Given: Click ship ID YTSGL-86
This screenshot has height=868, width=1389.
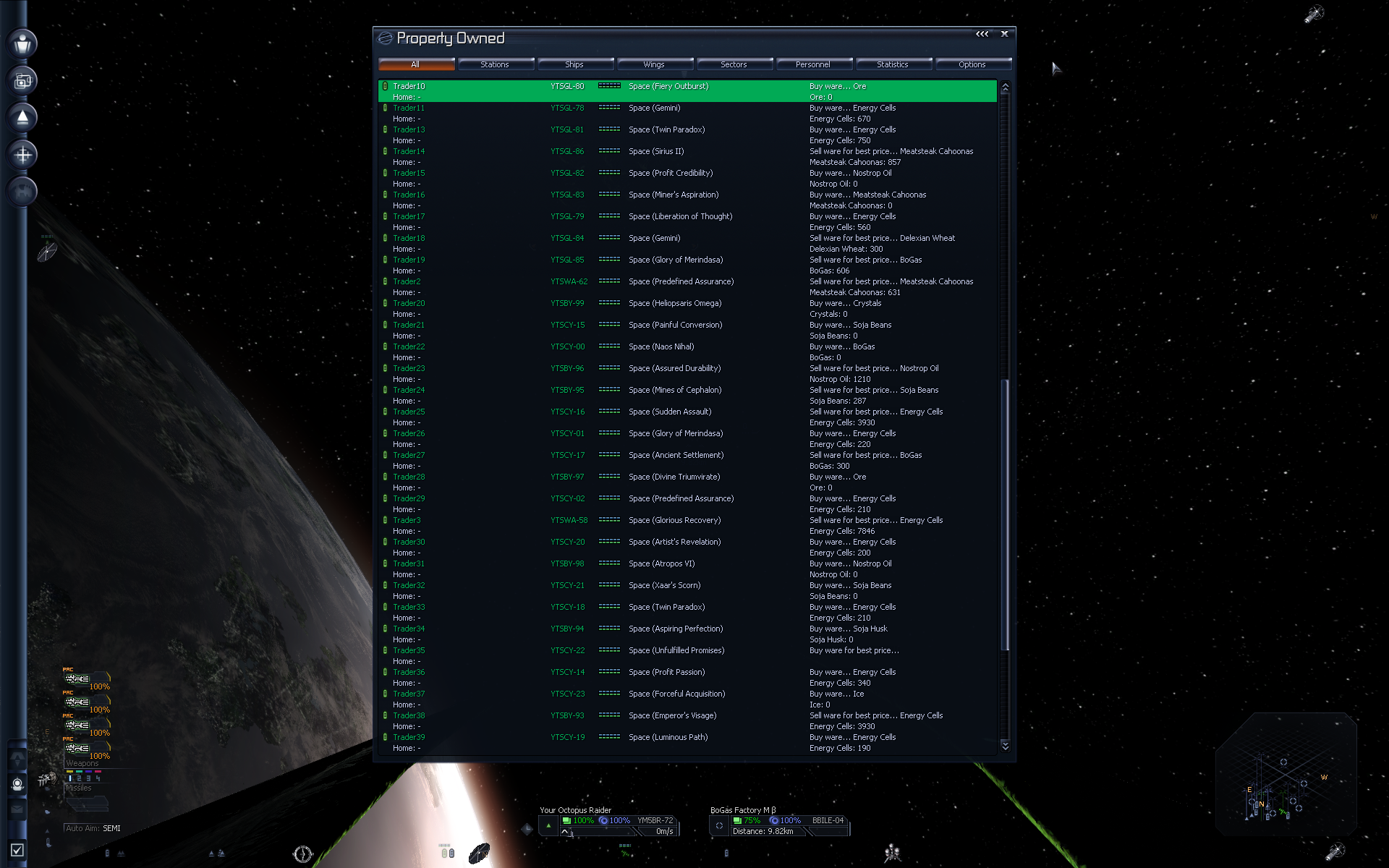Looking at the screenshot, I should point(567,151).
